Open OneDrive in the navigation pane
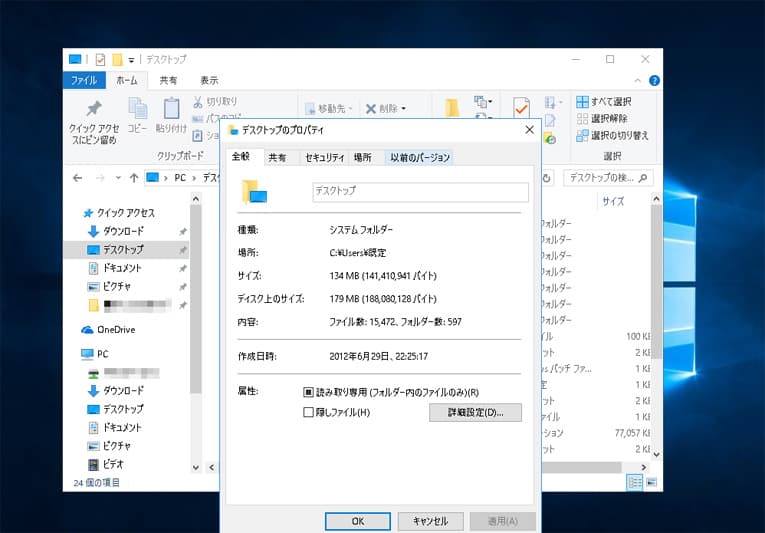Viewport: 765px width, 533px height. (x=115, y=330)
